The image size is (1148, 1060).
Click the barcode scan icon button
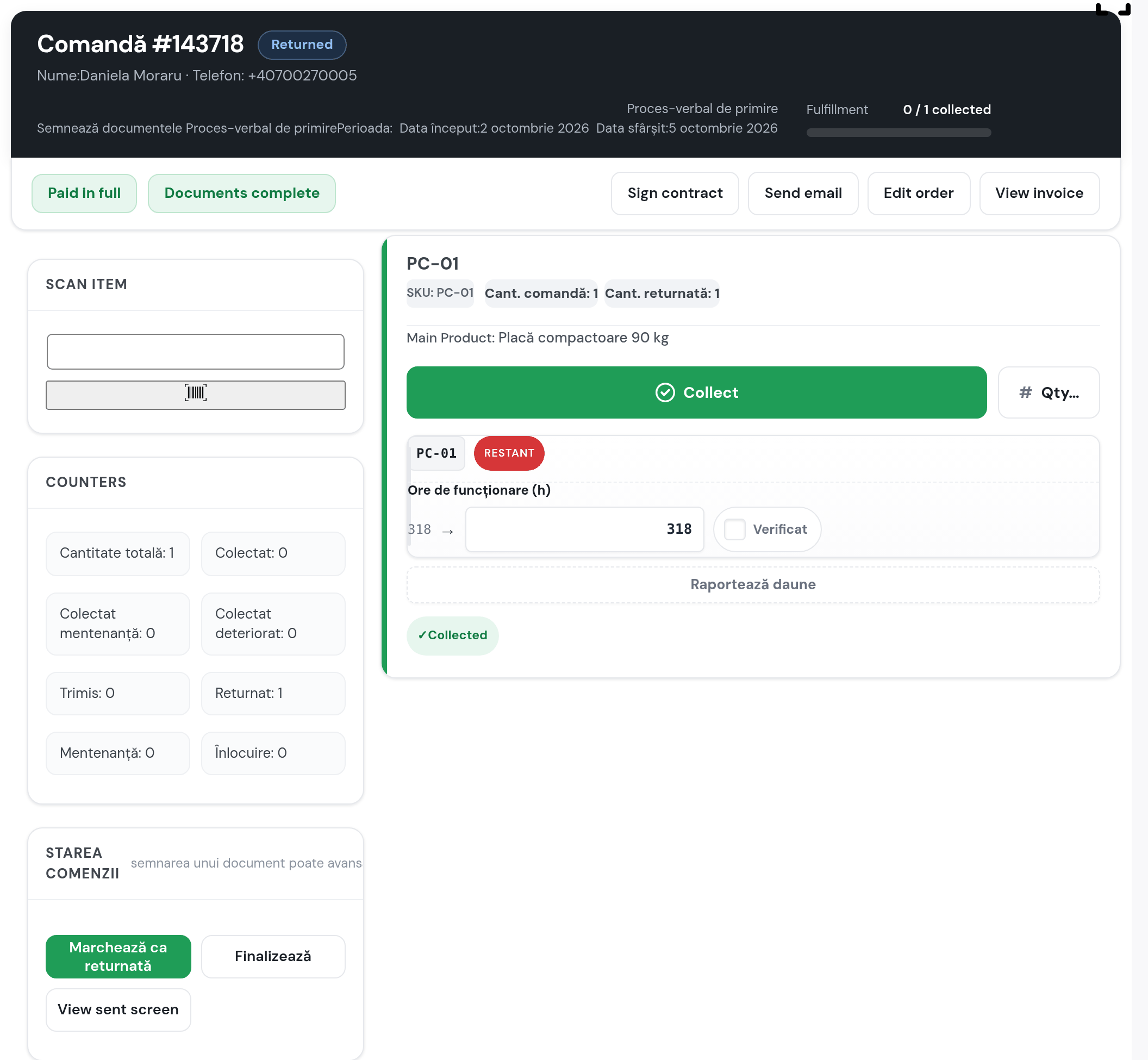(x=196, y=395)
